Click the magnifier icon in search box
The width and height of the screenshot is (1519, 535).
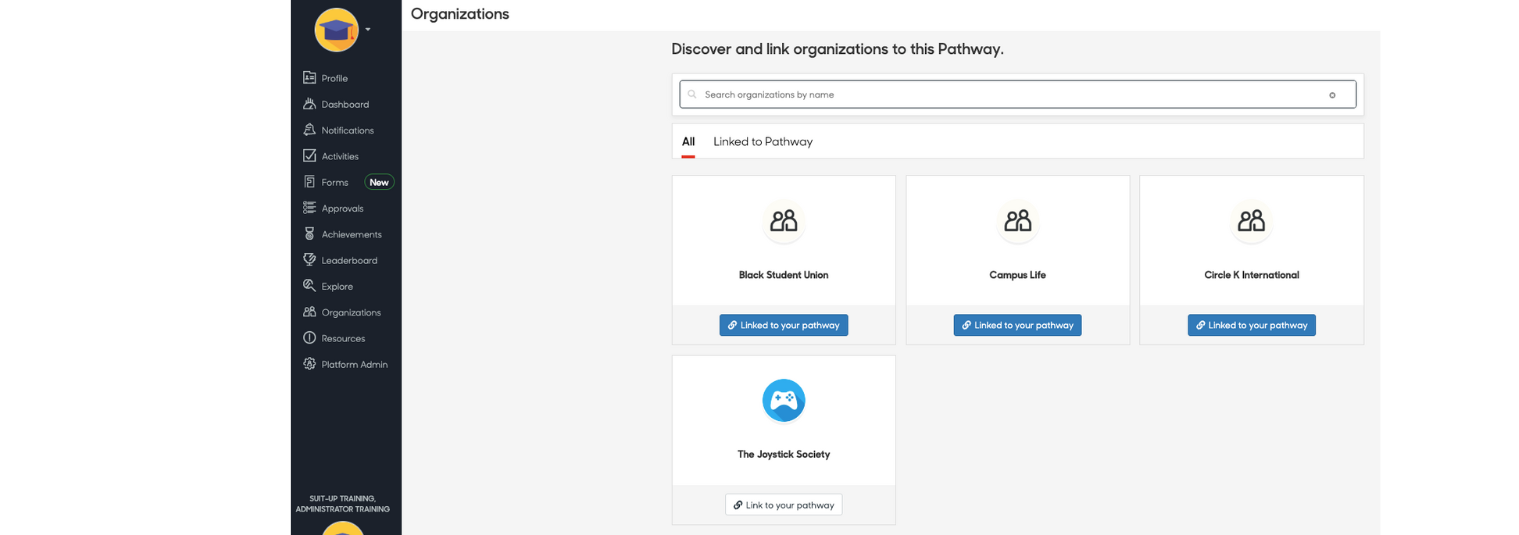click(x=692, y=94)
